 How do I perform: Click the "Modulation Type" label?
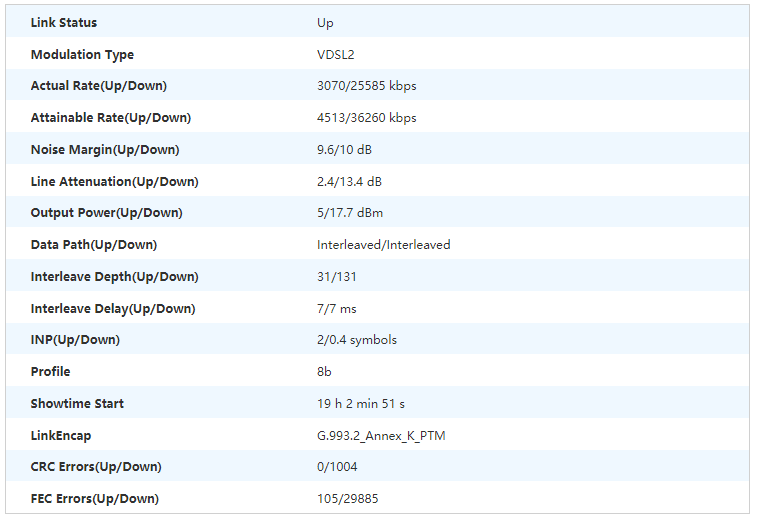(x=82, y=55)
